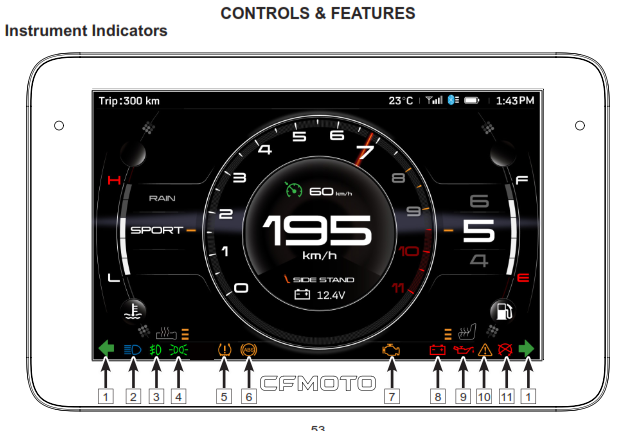Click the red battery warning indicator

pyautogui.click(x=437, y=350)
